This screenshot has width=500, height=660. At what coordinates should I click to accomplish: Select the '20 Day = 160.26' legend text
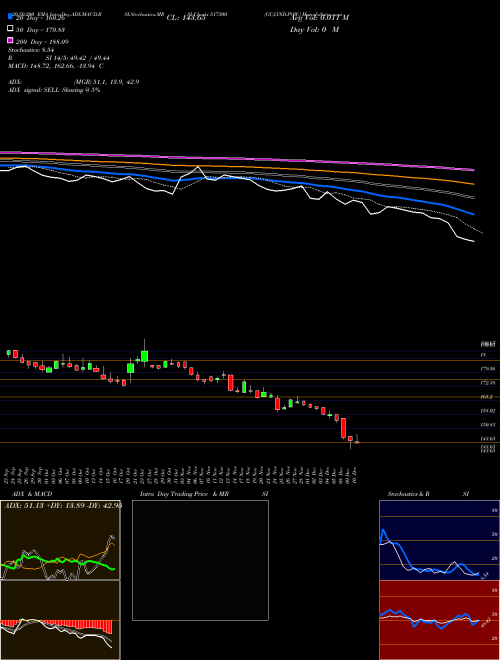[x=41, y=19]
